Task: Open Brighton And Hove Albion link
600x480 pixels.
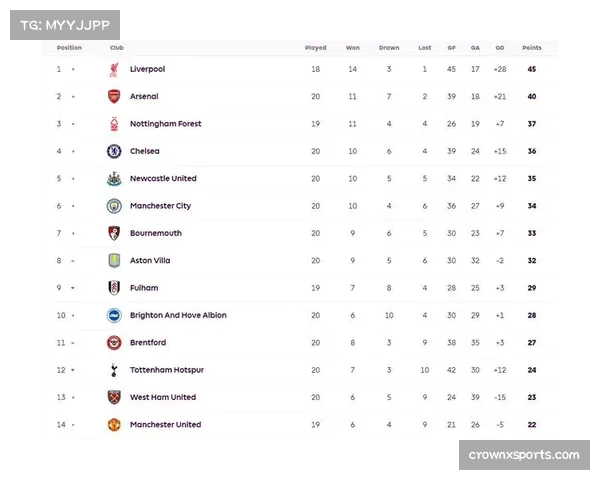Action: (178, 315)
